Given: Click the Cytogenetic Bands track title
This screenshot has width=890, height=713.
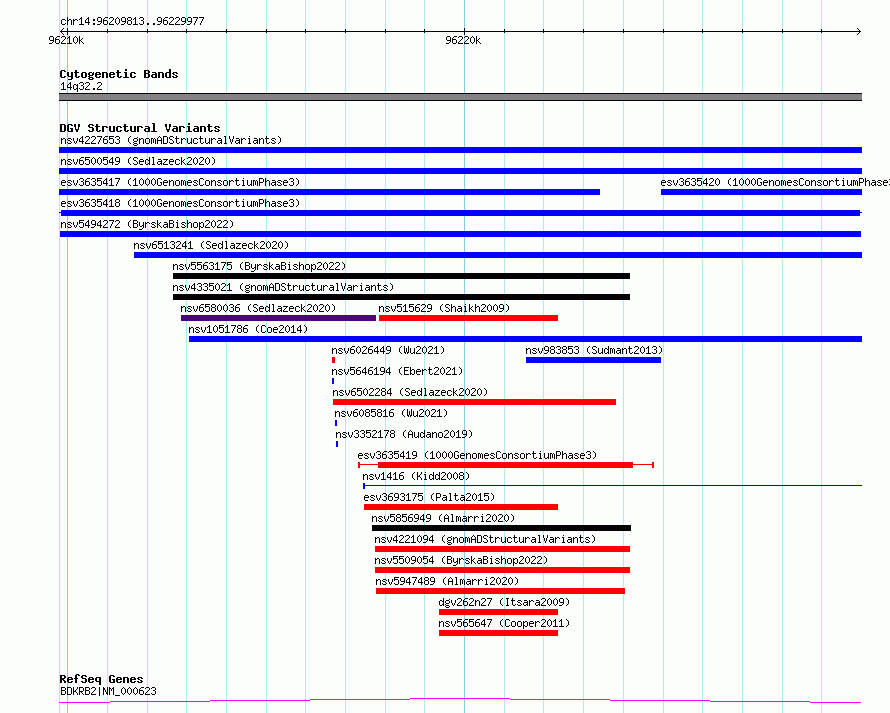Looking at the screenshot, I should pos(119,74).
